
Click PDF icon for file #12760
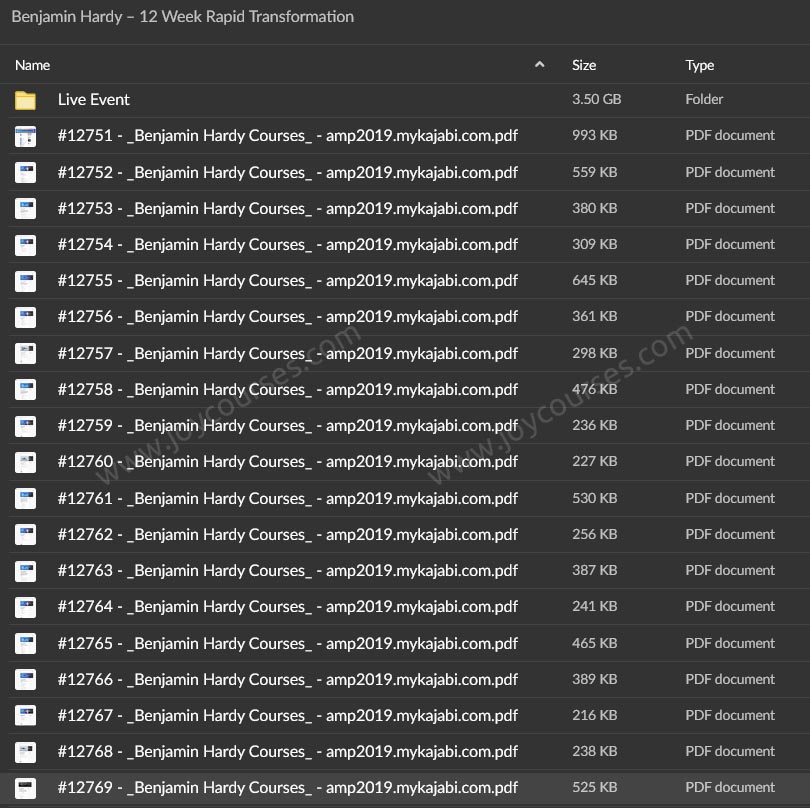click(x=25, y=462)
